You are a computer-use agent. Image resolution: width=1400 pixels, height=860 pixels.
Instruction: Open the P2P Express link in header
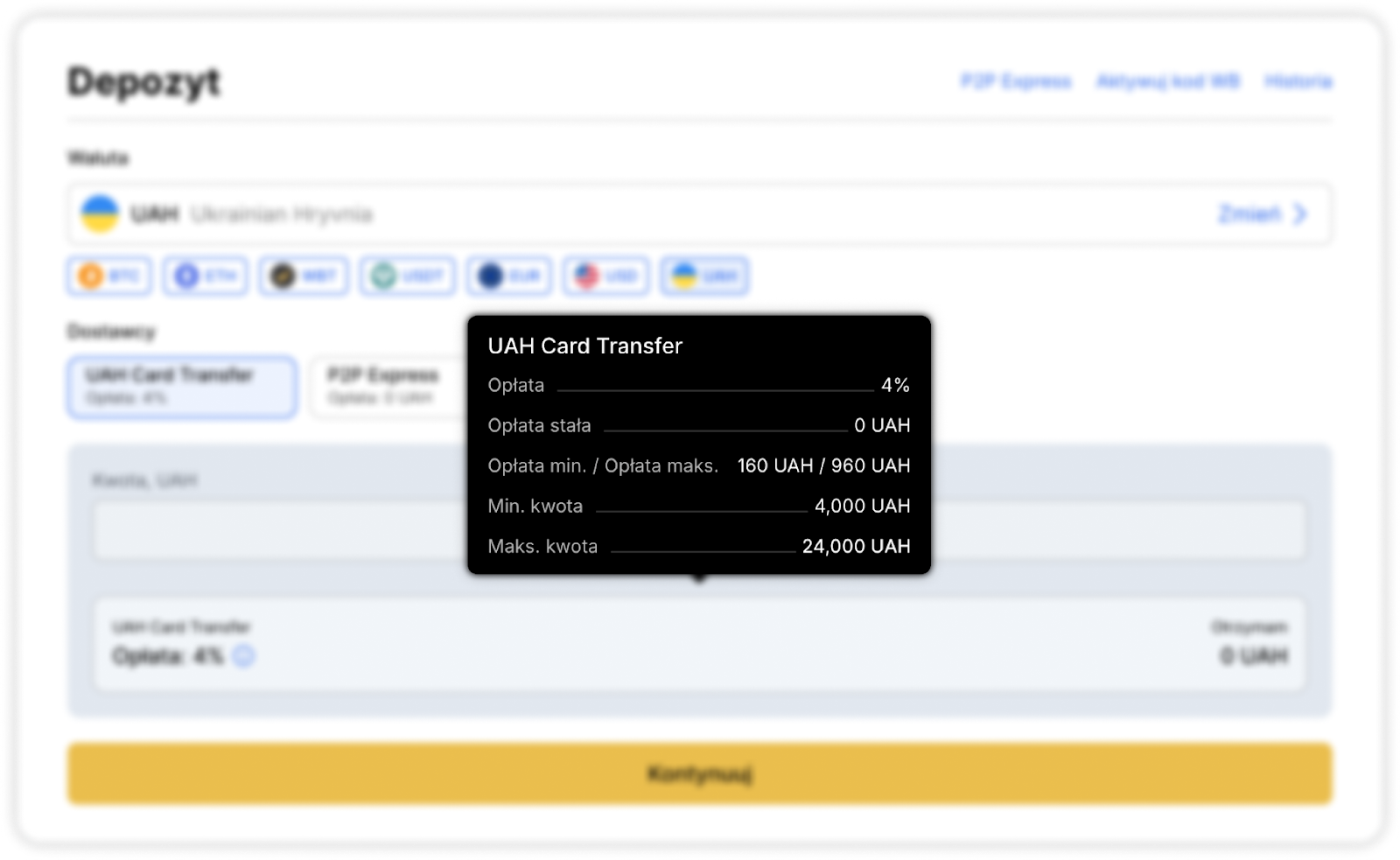(x=1016, y=81)
